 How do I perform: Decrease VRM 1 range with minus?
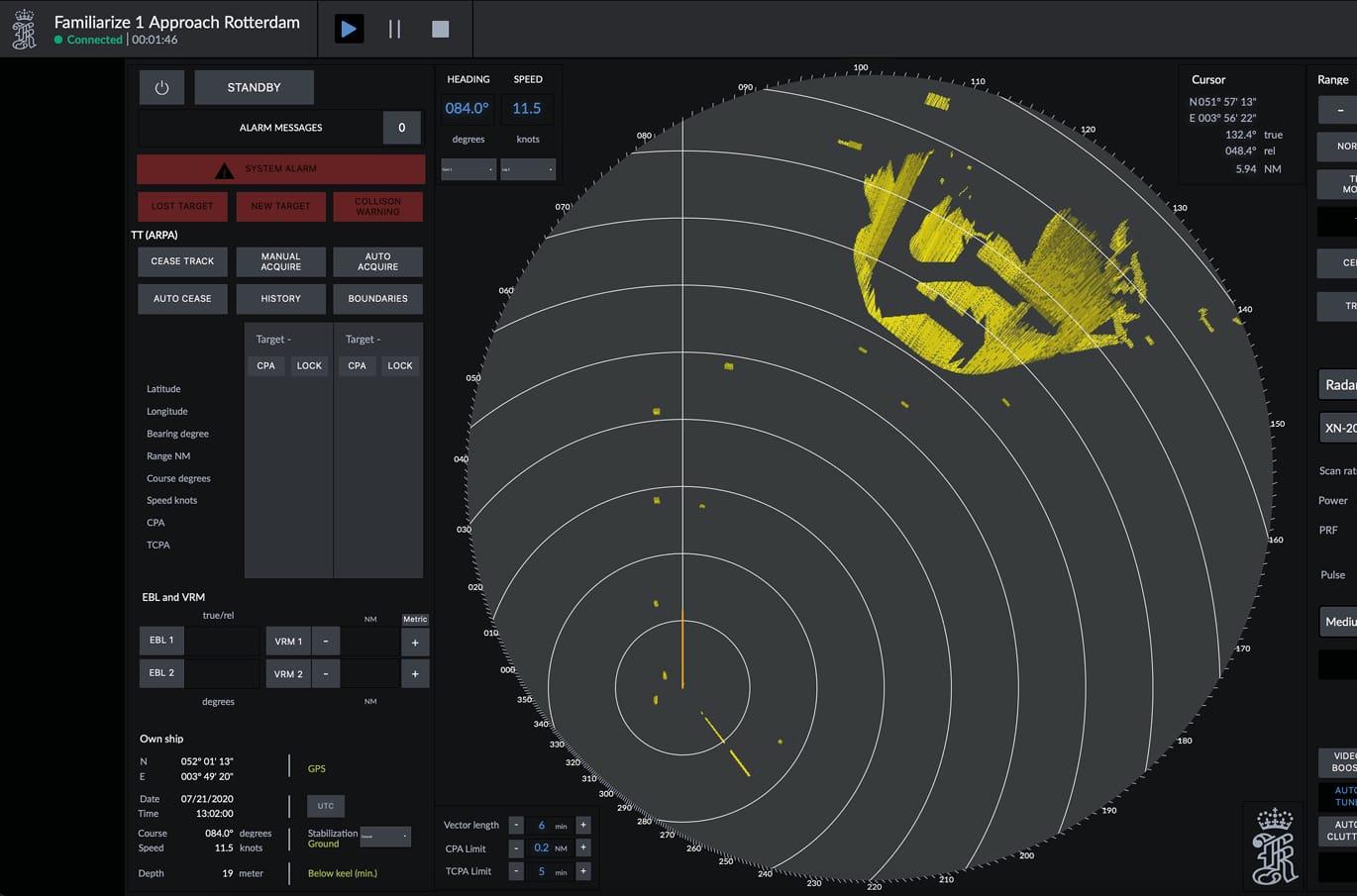tap(326, 642)
